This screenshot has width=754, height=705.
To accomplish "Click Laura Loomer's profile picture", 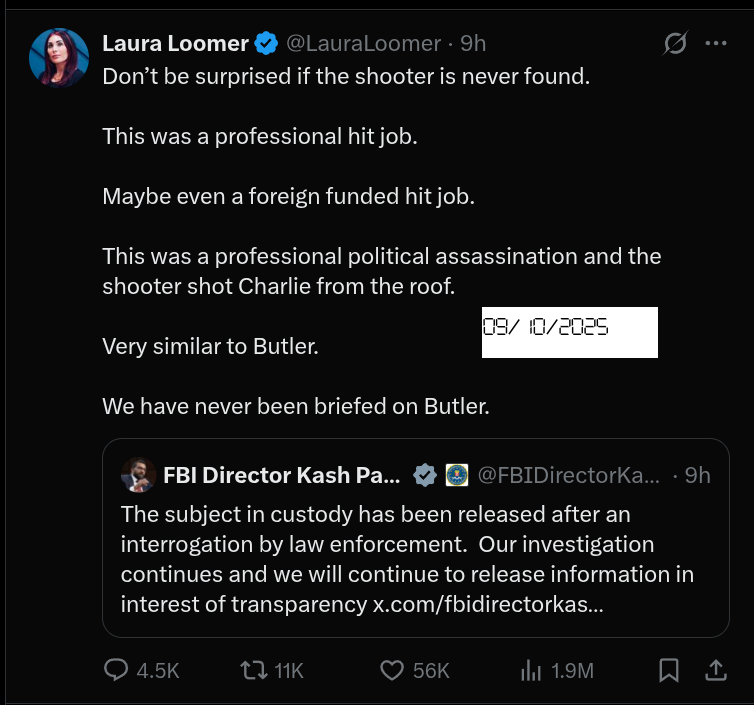I will click(x=59, y=55).
